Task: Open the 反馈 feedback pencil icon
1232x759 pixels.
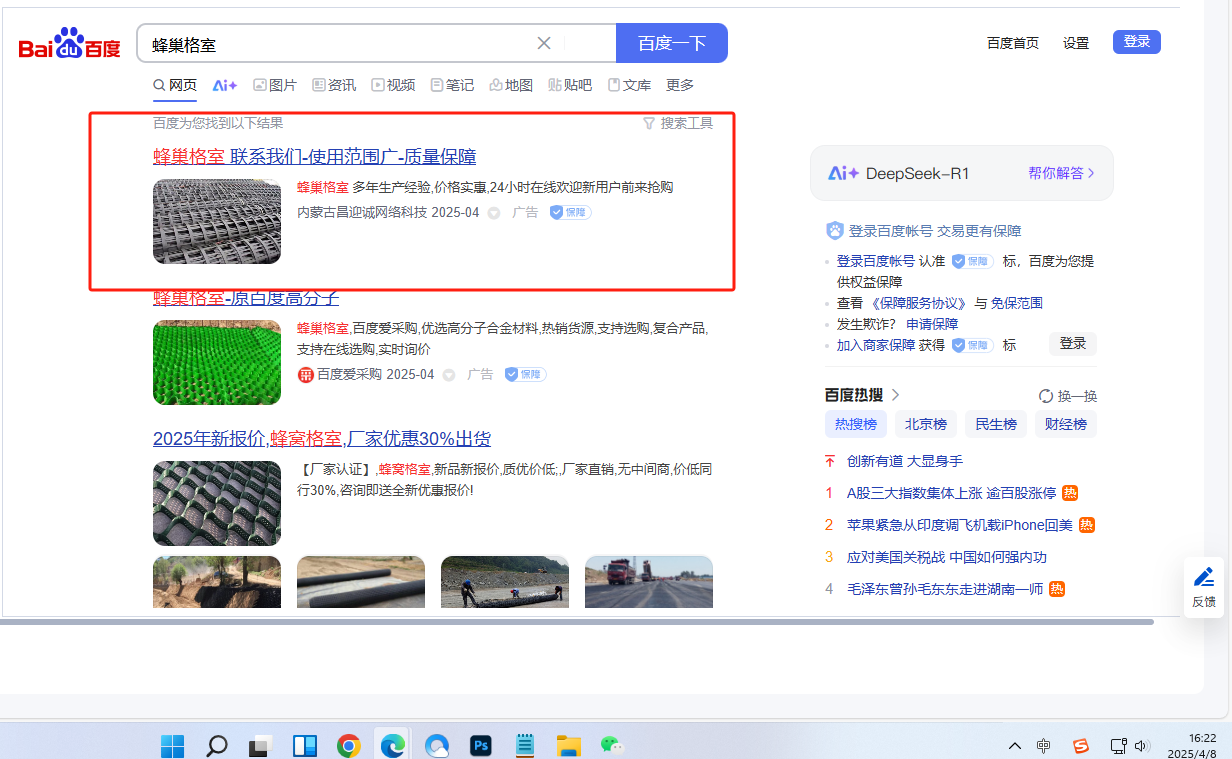Action: point(1204,577)
